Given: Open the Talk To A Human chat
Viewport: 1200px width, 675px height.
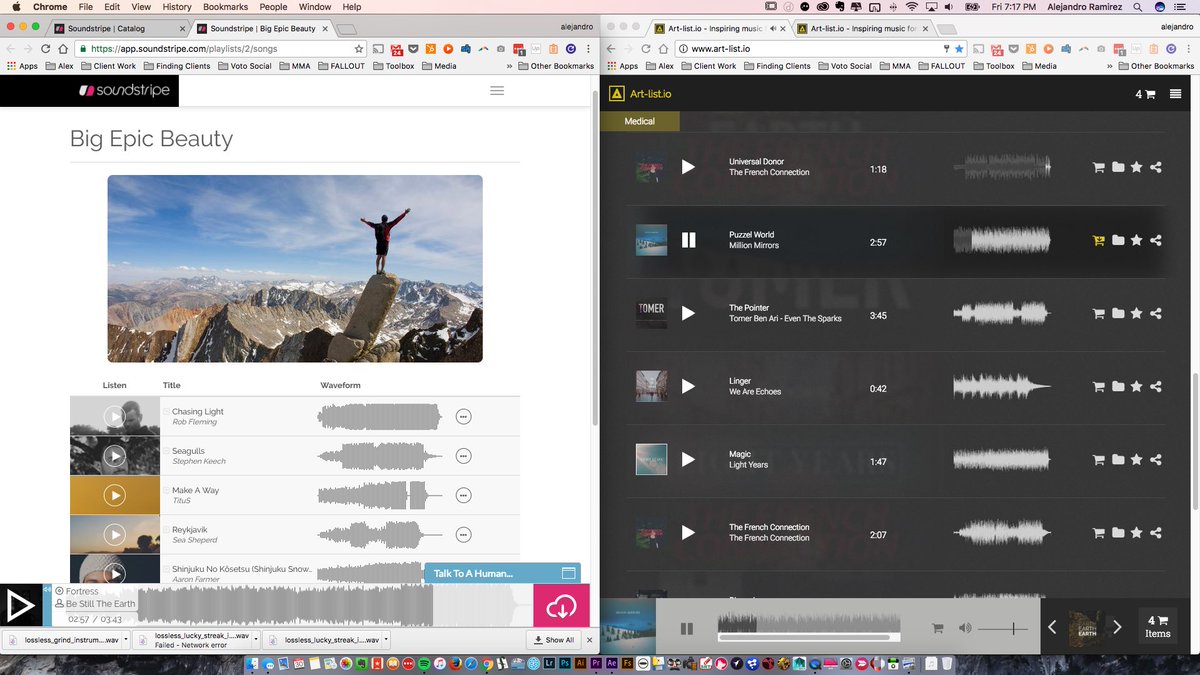Looking at the screenshot, I should pyautogui.click(x=502, y=573).
